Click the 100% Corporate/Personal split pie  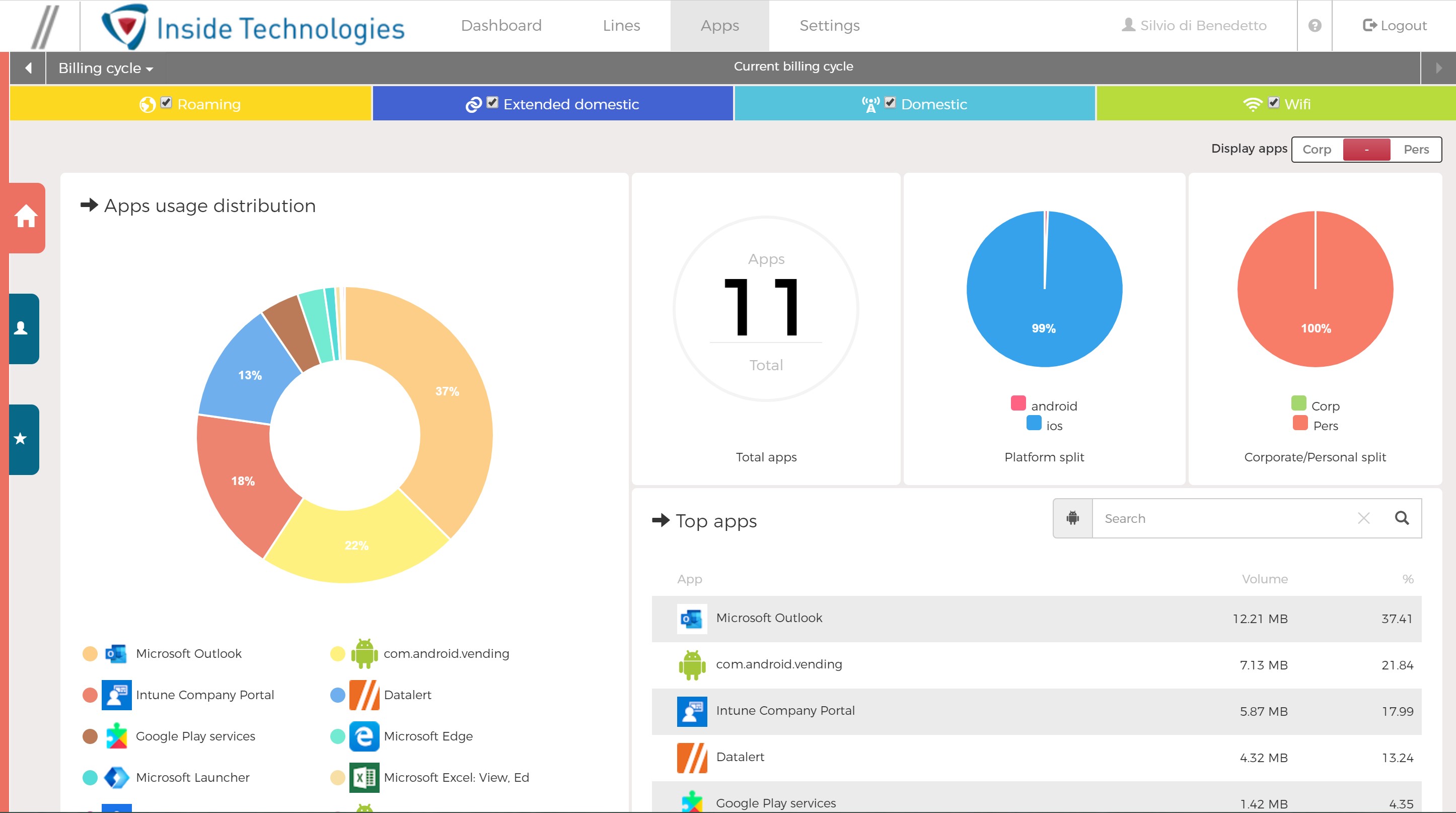1315,289
